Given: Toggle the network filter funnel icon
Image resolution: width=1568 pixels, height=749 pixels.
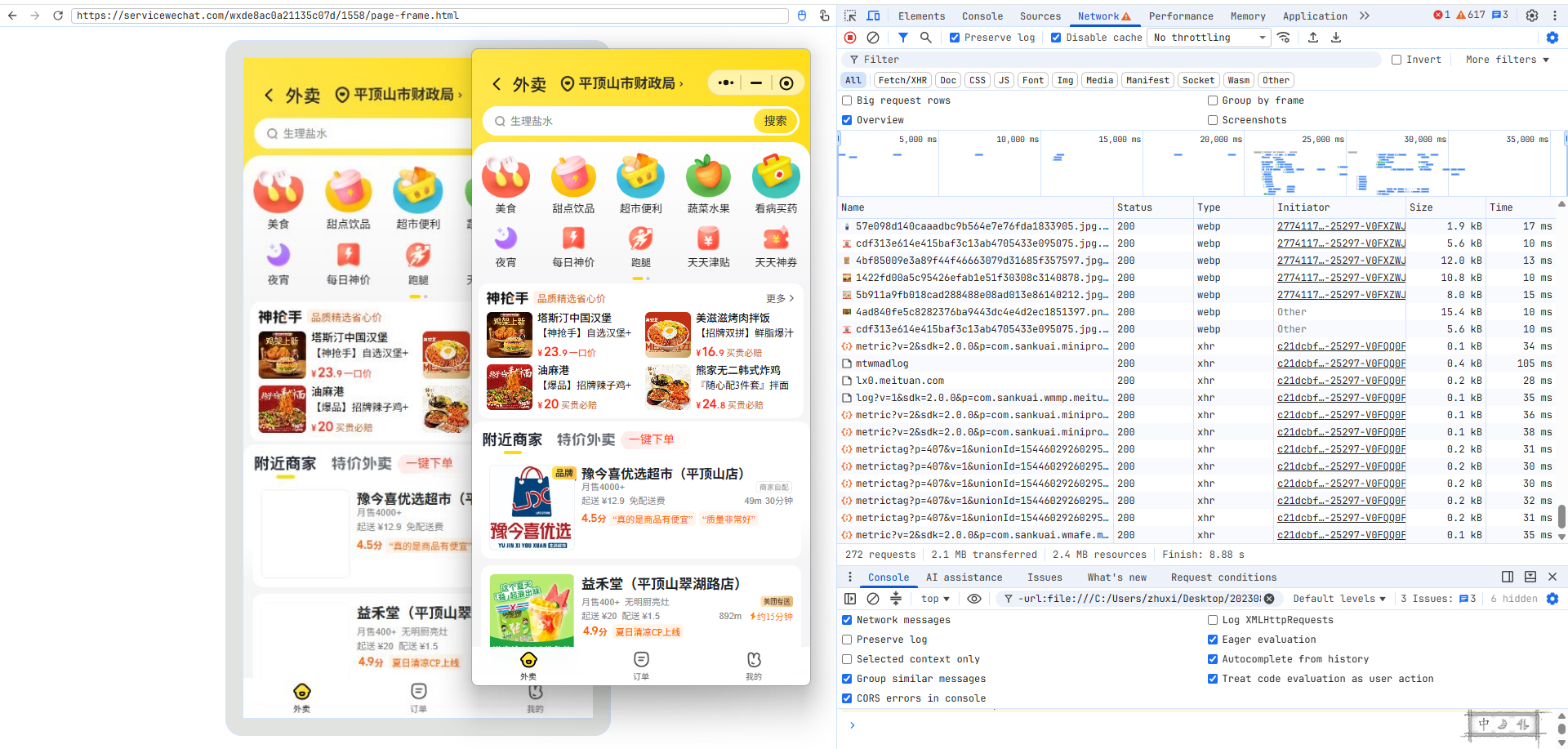Looking at the screenshot, I should tap(903, 38).
